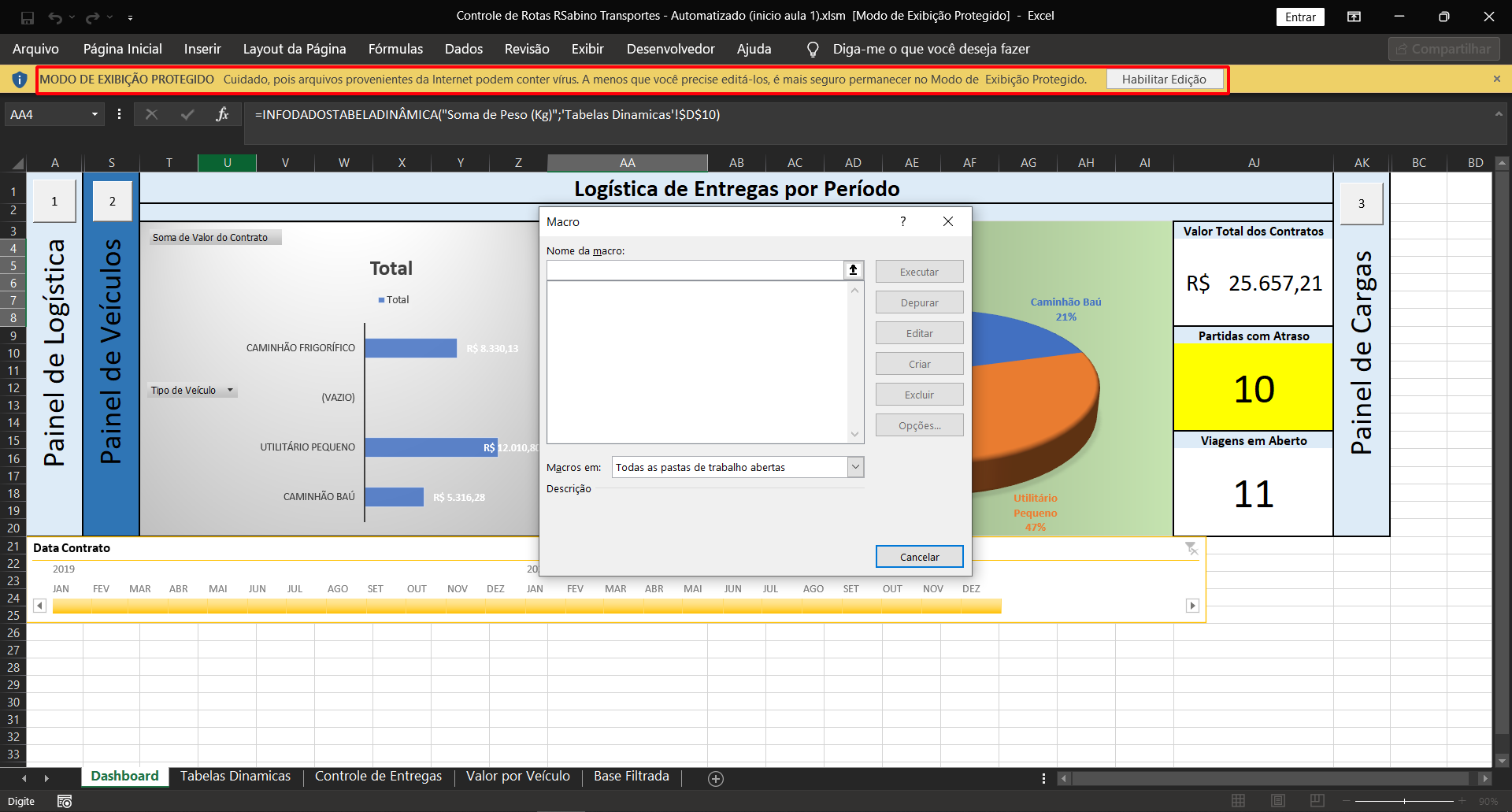Click the Save icon in title bar
Screen dimensions: 1512x812
coord(28,17)
